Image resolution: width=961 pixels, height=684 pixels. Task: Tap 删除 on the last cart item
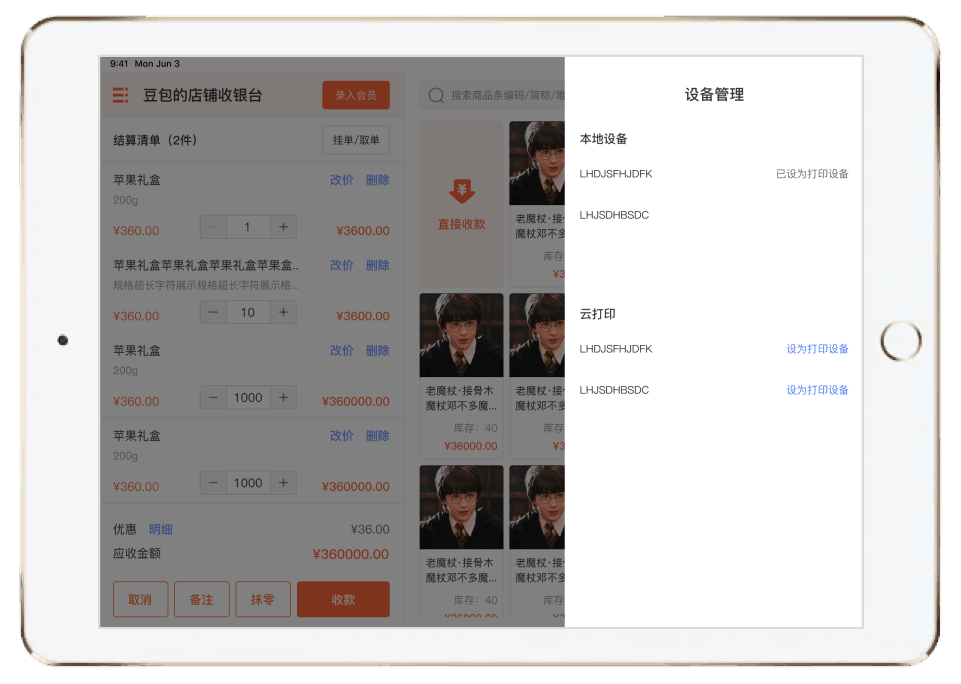point(378,436)
